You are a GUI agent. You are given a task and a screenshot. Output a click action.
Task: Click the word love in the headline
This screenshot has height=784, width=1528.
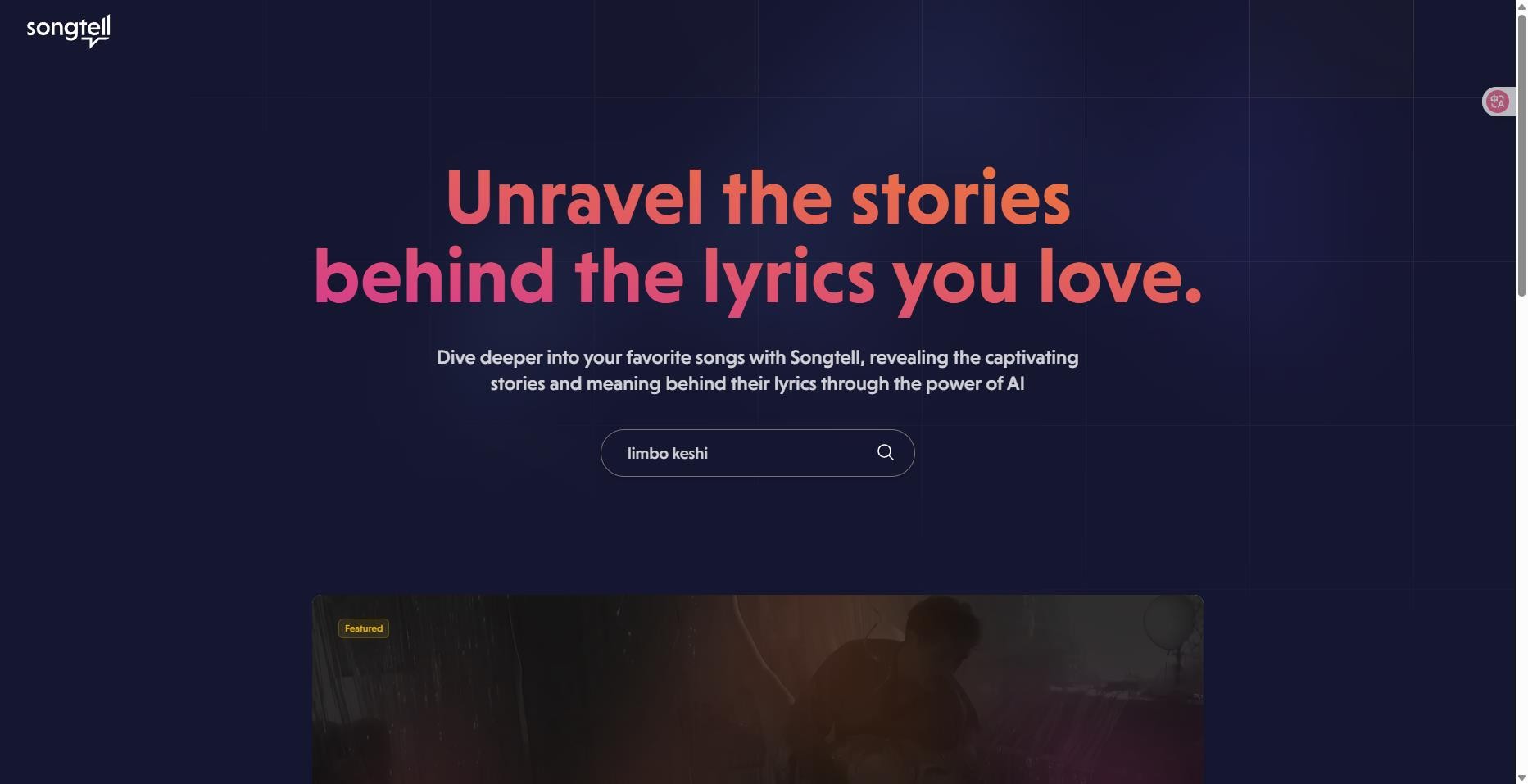point(1120,277)
